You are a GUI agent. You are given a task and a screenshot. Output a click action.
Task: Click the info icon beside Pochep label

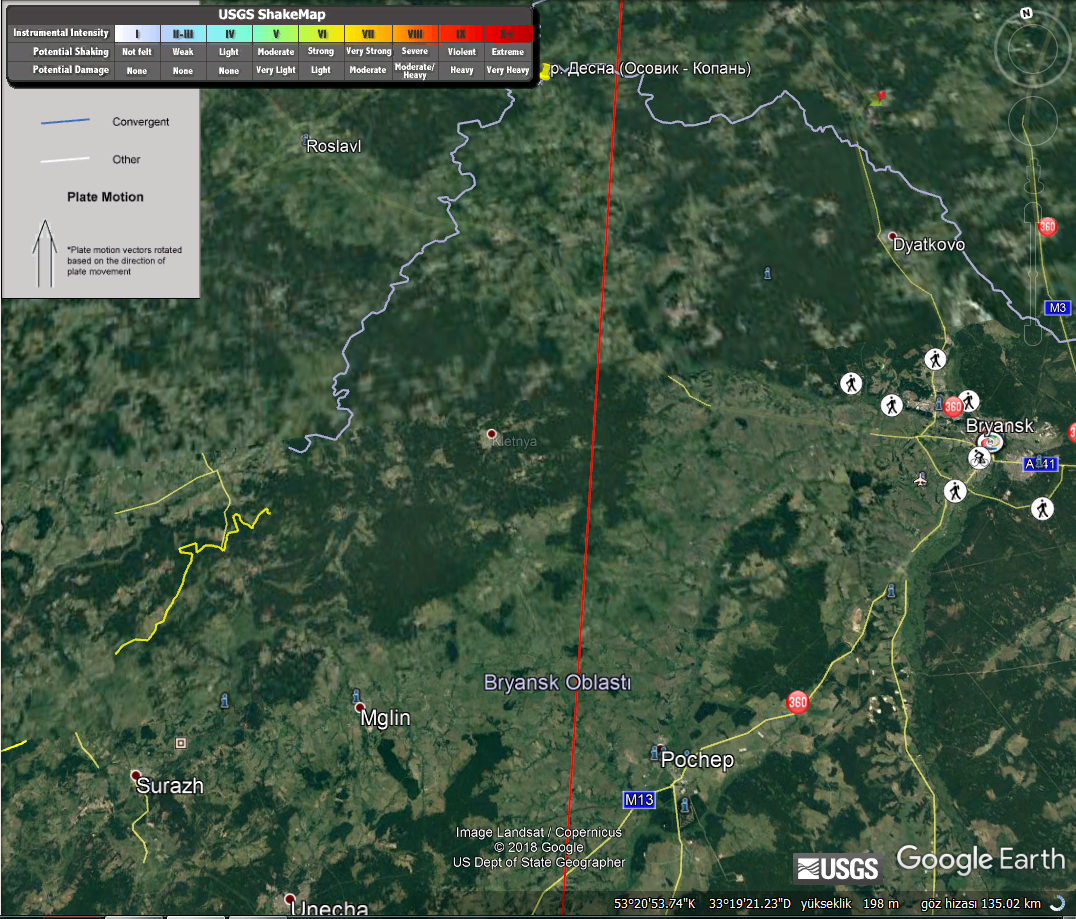coord(653,754)
